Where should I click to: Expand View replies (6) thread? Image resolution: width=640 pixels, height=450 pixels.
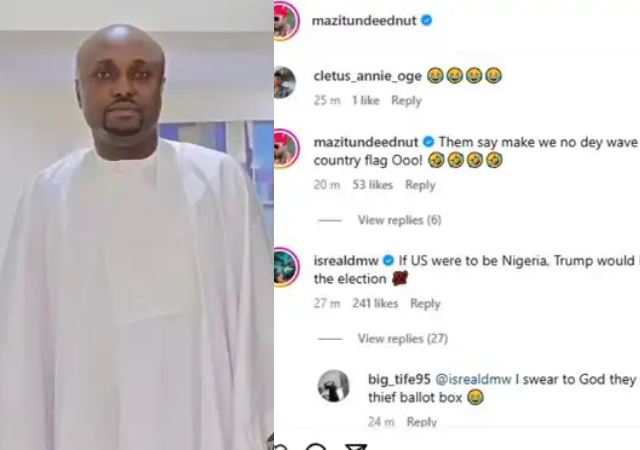pos(399,220)
